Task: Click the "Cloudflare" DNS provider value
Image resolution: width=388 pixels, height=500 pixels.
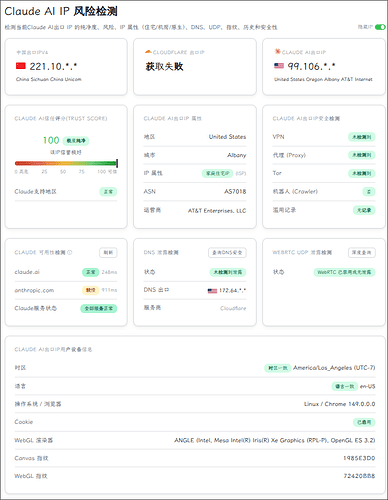Action: click(x=233, y=308)
